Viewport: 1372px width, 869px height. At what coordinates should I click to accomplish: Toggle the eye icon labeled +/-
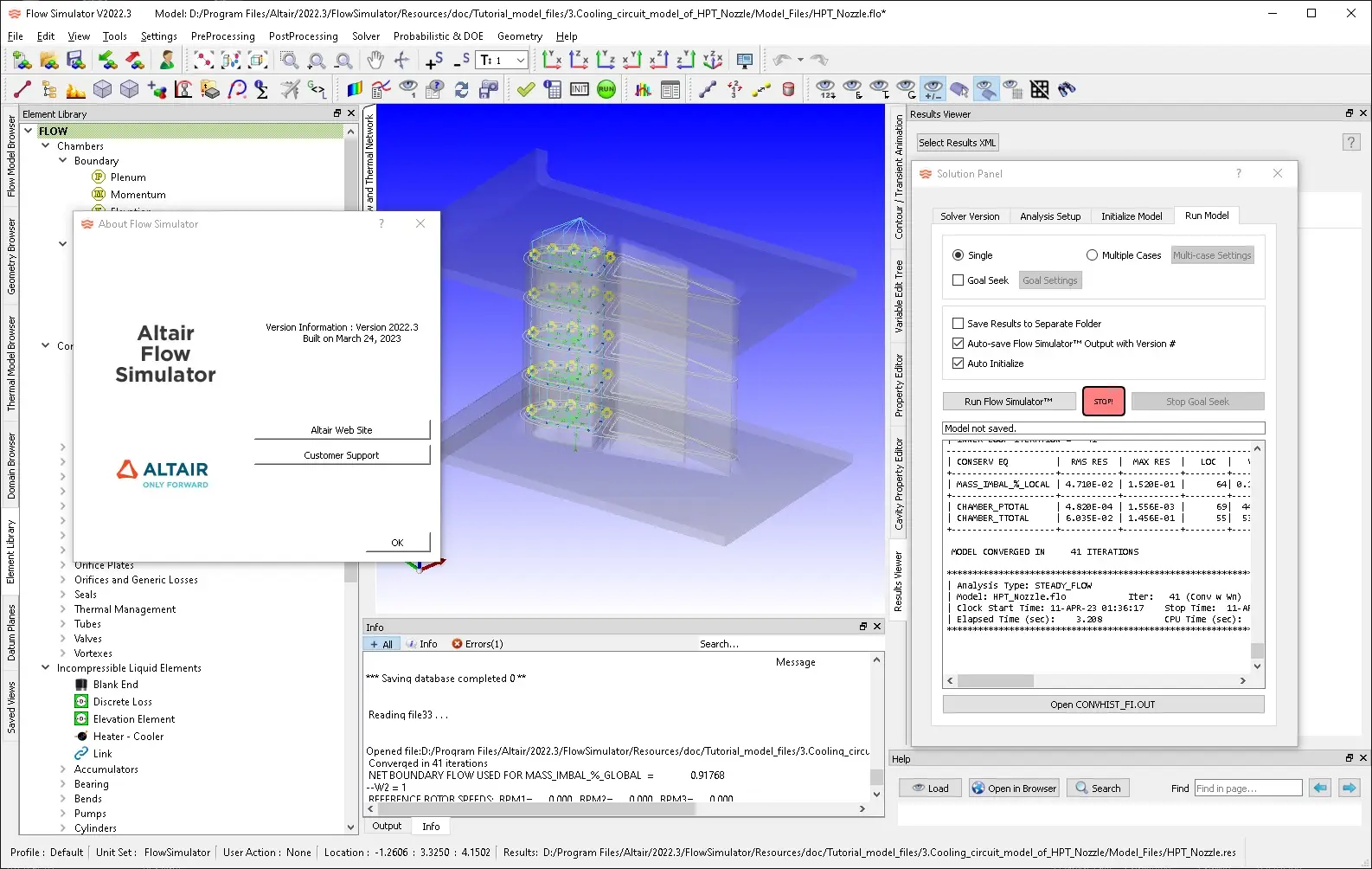(933, 89)
